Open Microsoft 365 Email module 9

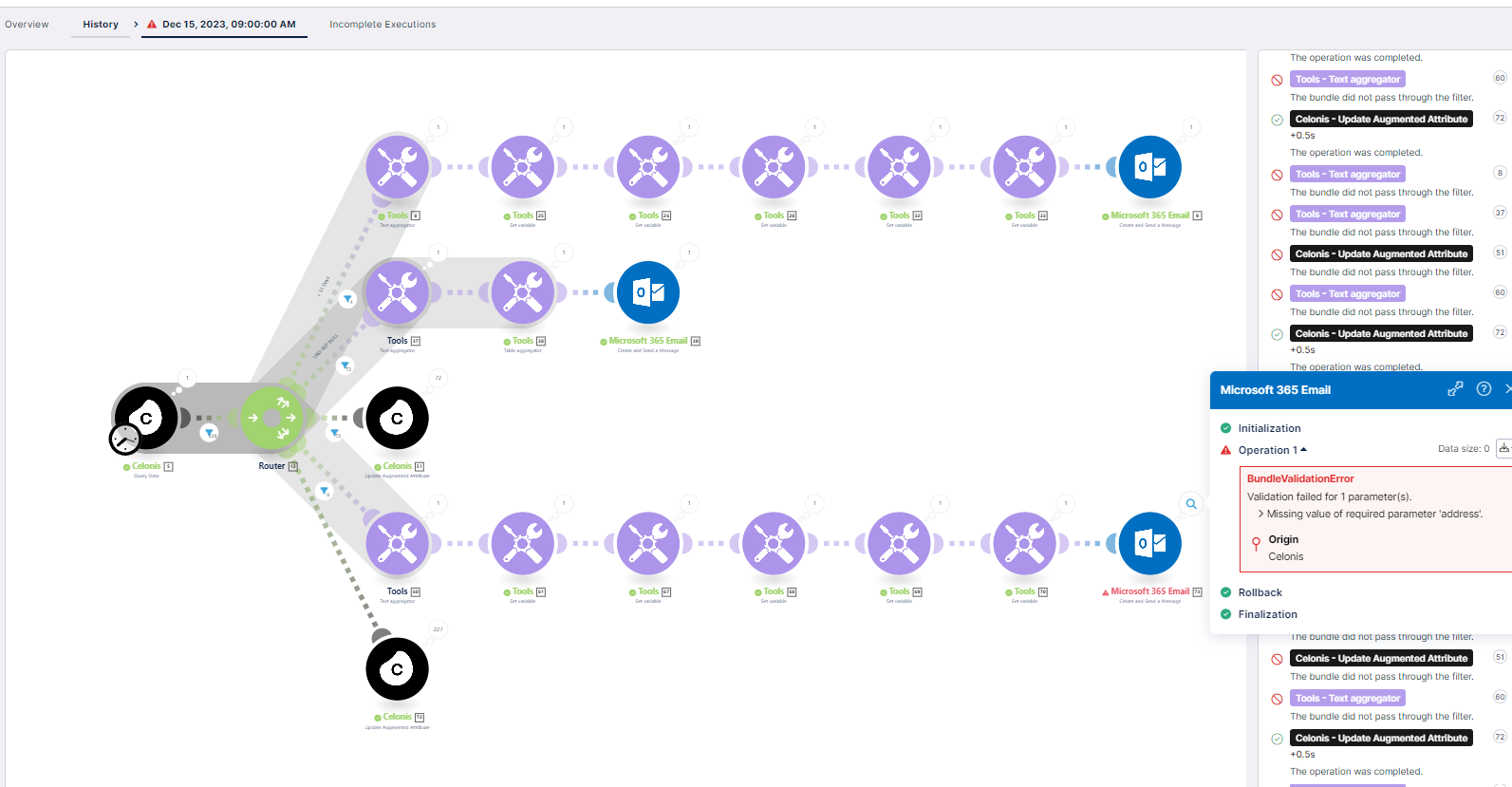[x=1150, y=167]
